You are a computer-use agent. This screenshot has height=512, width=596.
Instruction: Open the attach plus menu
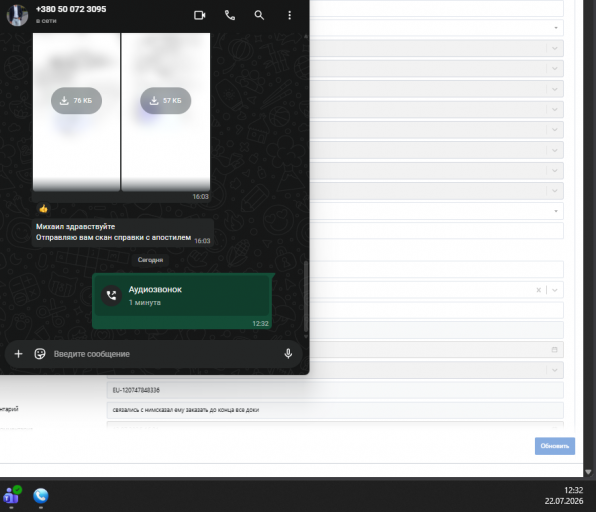click(x=18, y=354)
